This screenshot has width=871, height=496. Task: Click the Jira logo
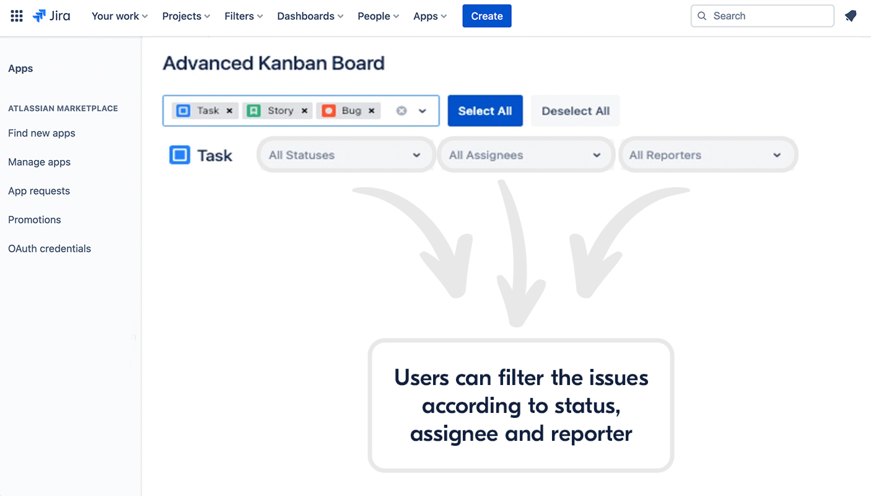click(52, 16)
